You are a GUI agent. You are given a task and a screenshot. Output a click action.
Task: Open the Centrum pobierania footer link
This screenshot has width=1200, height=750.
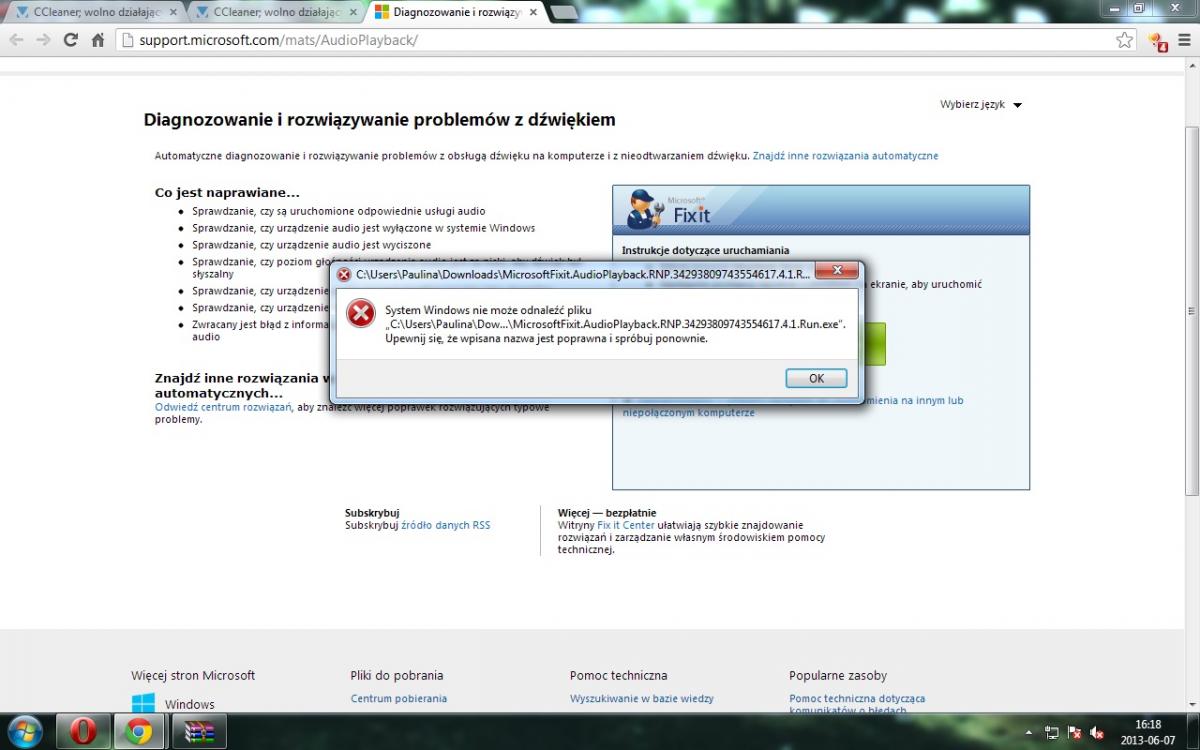pyautogui.click(x=399, y=699)
